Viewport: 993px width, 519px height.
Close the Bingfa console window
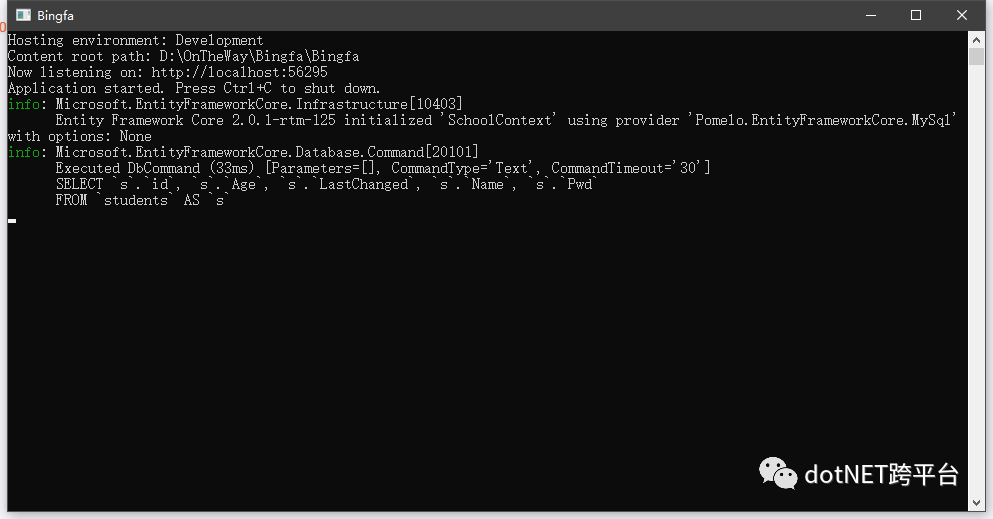(961, 15)
